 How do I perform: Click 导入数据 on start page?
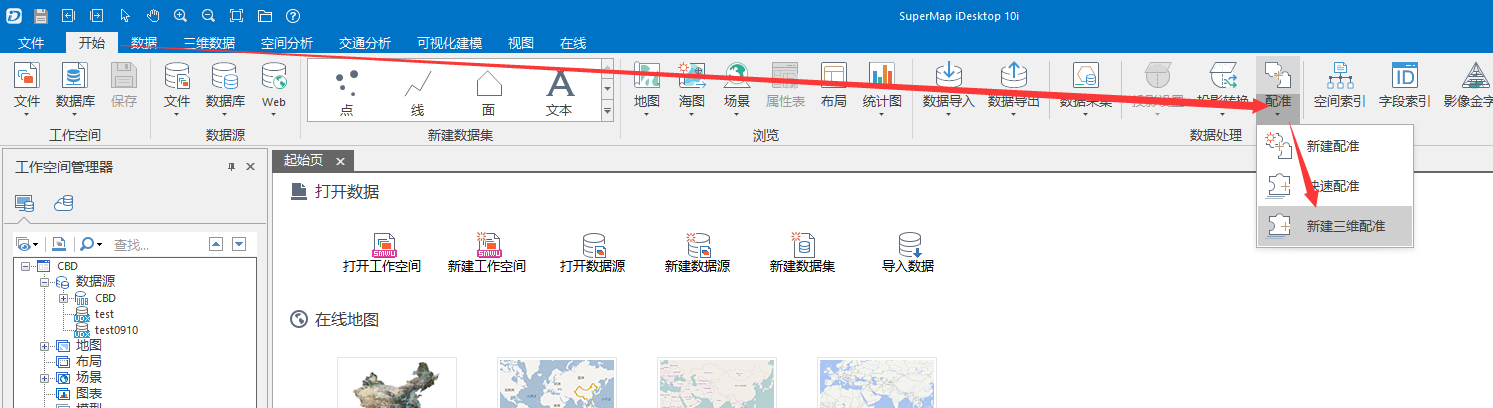pos(908,253)
